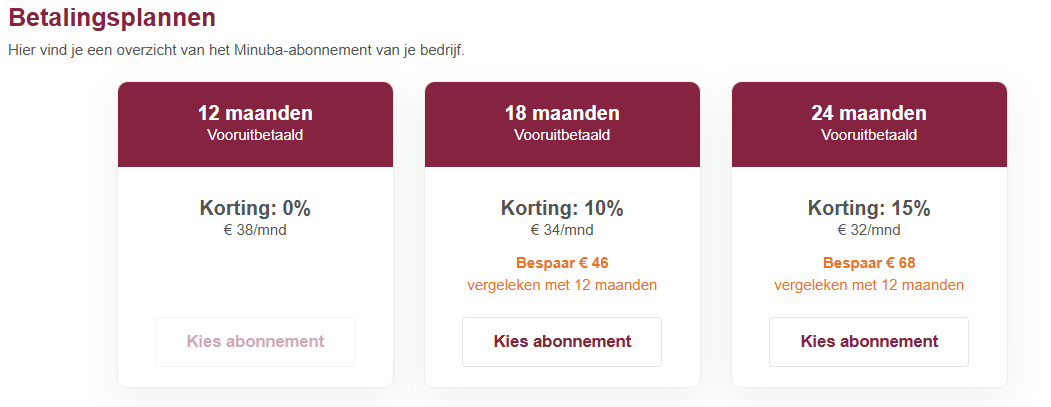1051x407 pixels.
Task: Select the Korting: 10% discount text
Action: pyautogui.click(x=562, y=209)
